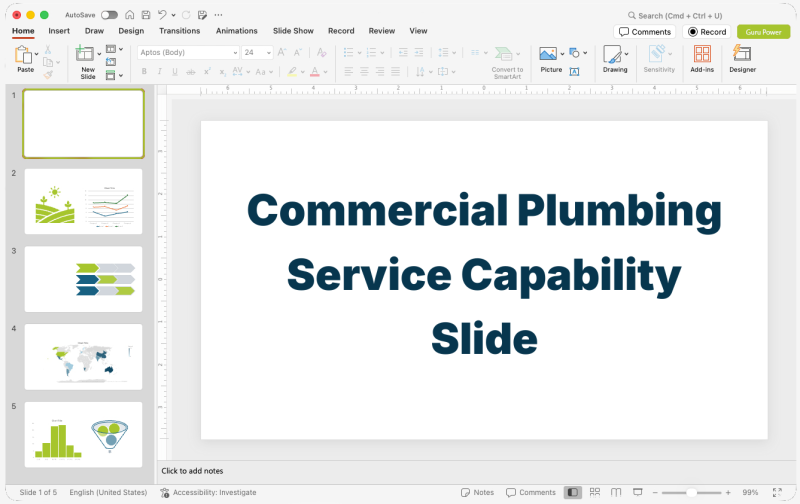Undo the last action
This screenshot has width=800, height=504.
pyautogui.click(x=162, y=15)
